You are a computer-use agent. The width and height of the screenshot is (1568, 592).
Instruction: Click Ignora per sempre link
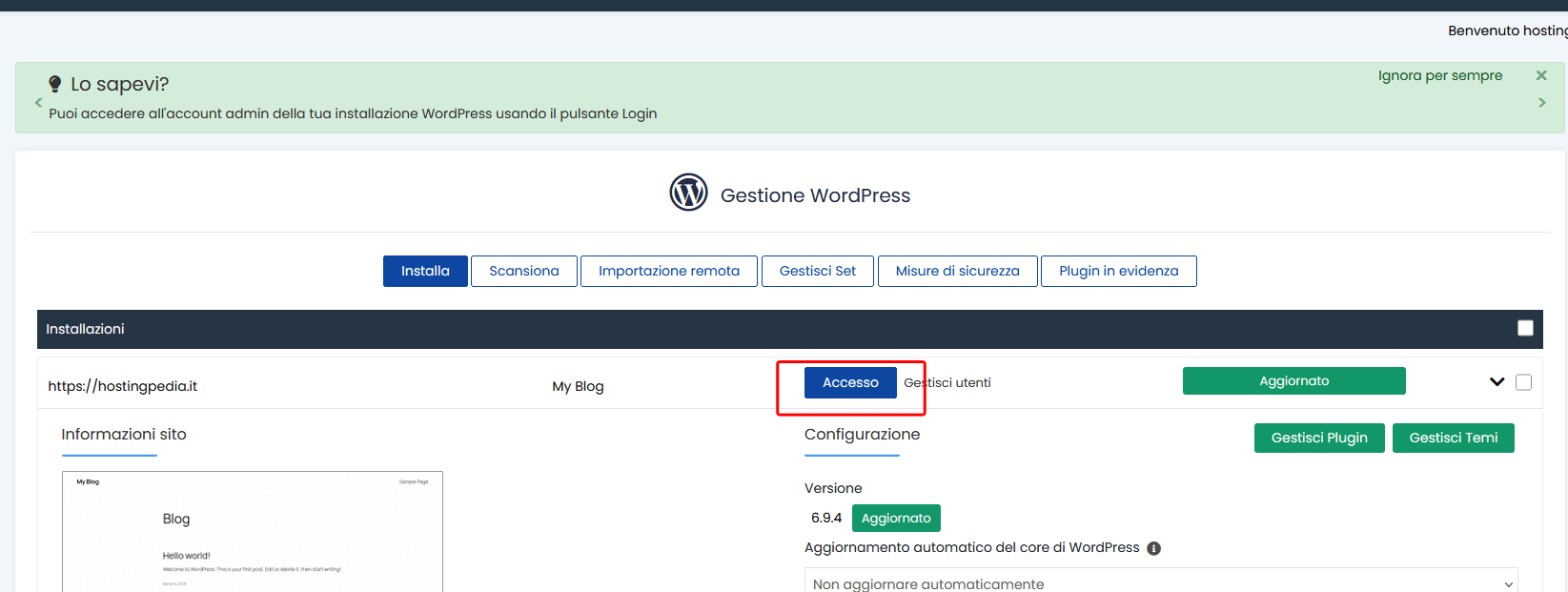tap(1440, 75)
